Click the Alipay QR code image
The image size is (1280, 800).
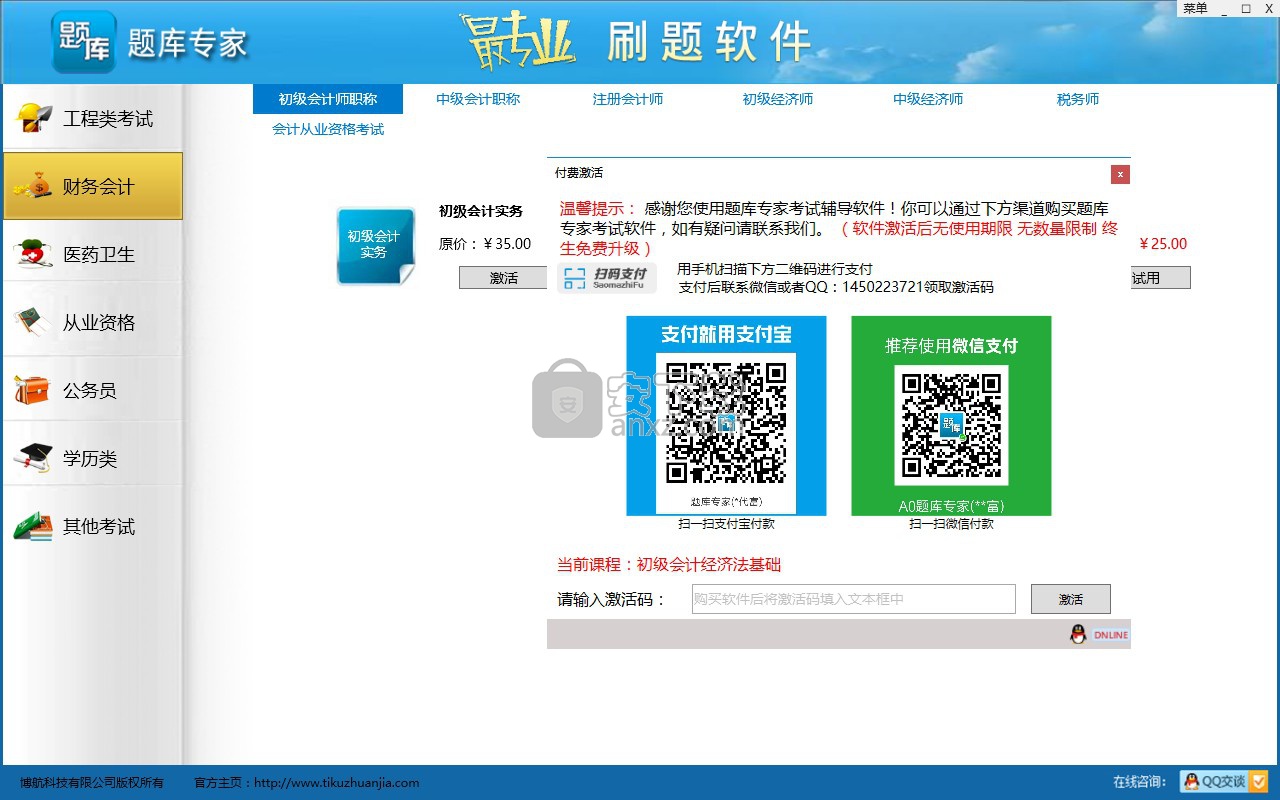726,421
